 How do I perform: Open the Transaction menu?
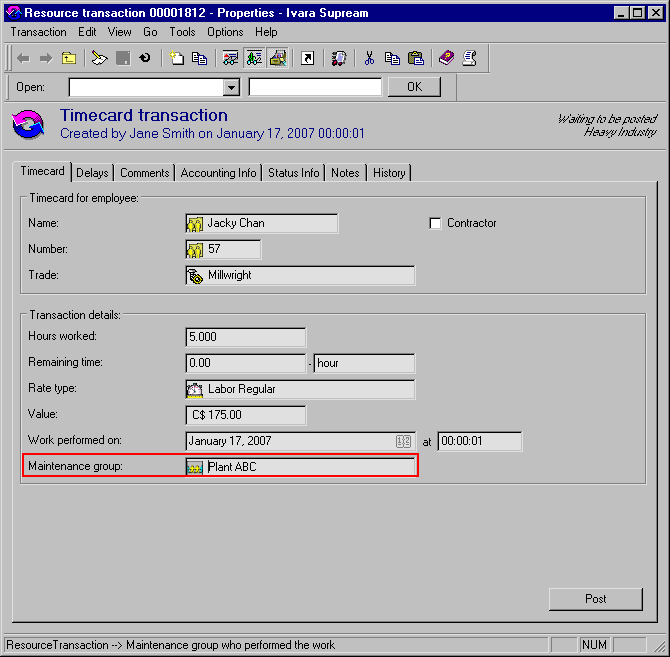click(x=38, y=32)
